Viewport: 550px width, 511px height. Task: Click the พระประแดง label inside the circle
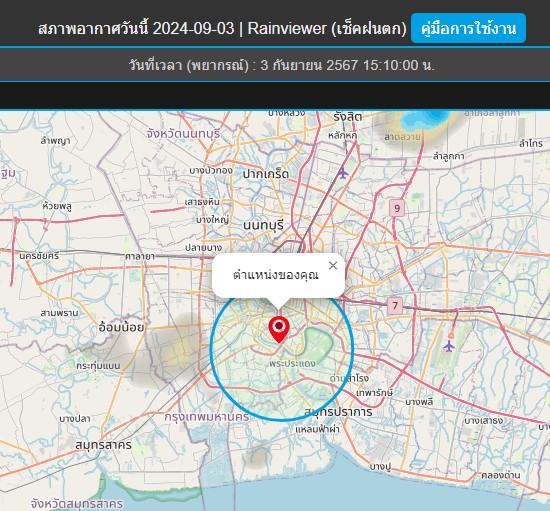pos(292,363)
